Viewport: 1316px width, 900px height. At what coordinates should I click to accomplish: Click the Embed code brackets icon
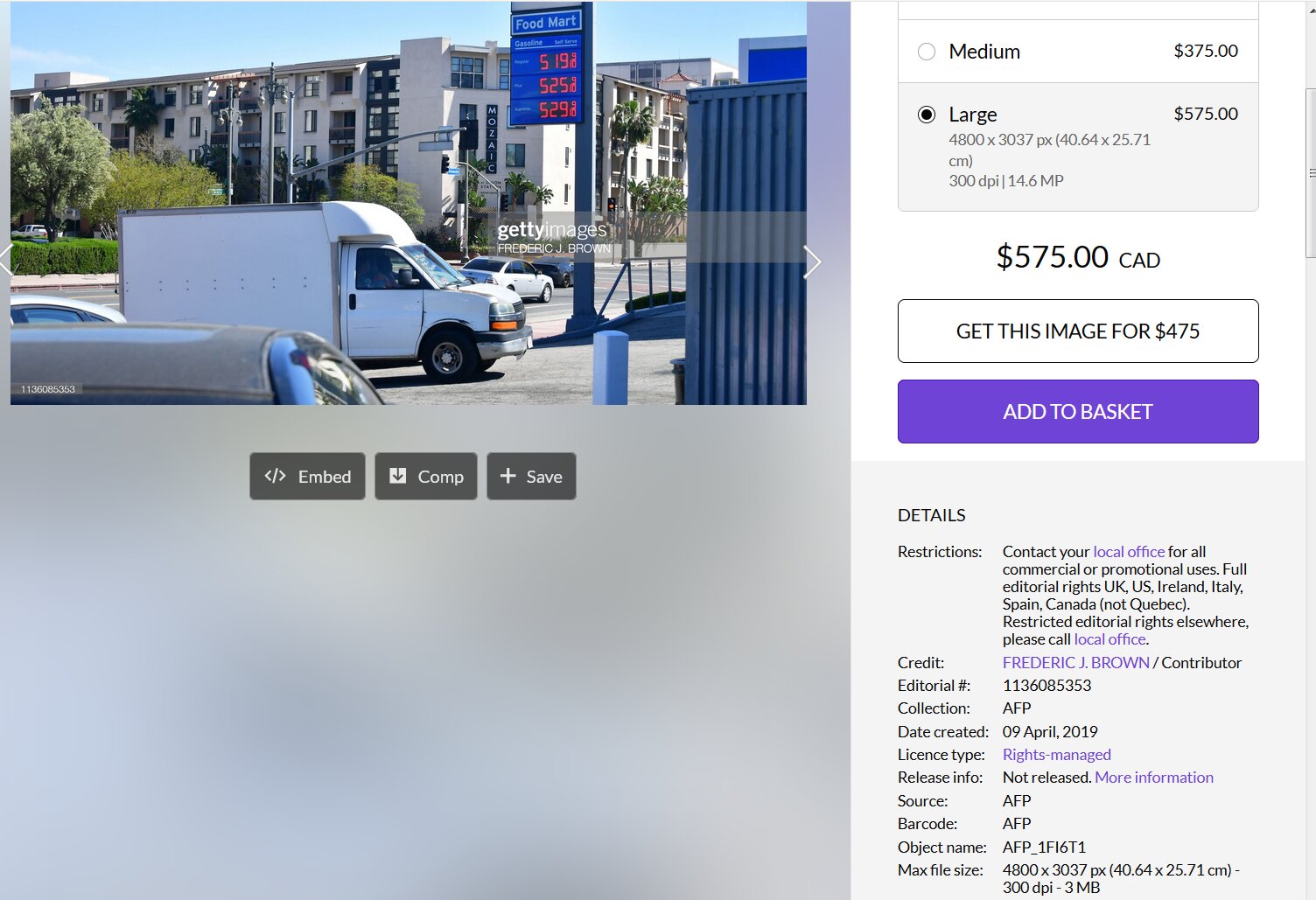point(275,476)
